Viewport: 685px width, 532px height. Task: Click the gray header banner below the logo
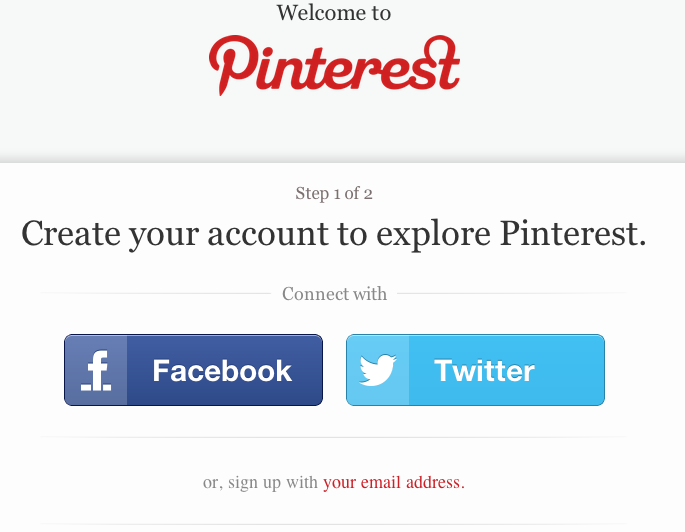(x=342, y=131)
